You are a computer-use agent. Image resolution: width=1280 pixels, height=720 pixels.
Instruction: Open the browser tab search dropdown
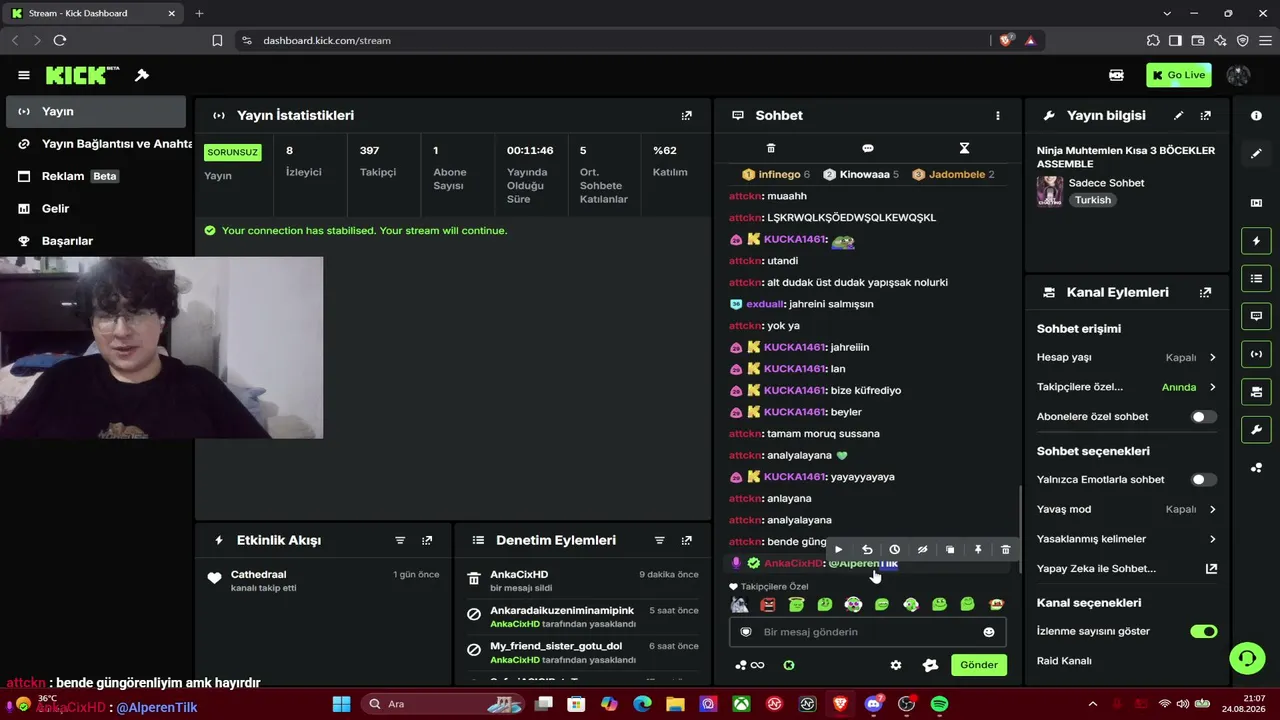click(x=1167, y=13)
